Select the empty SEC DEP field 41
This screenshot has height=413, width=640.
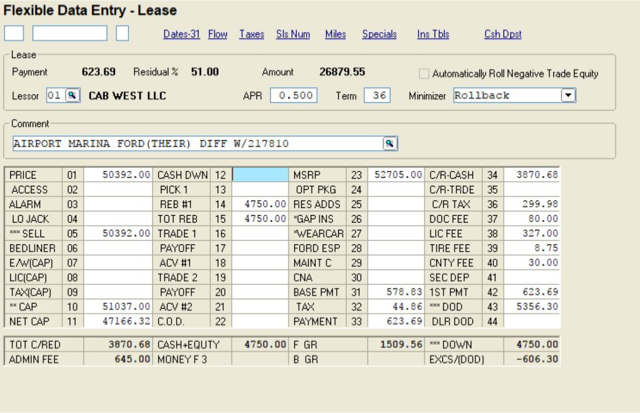tap(532, 278)
